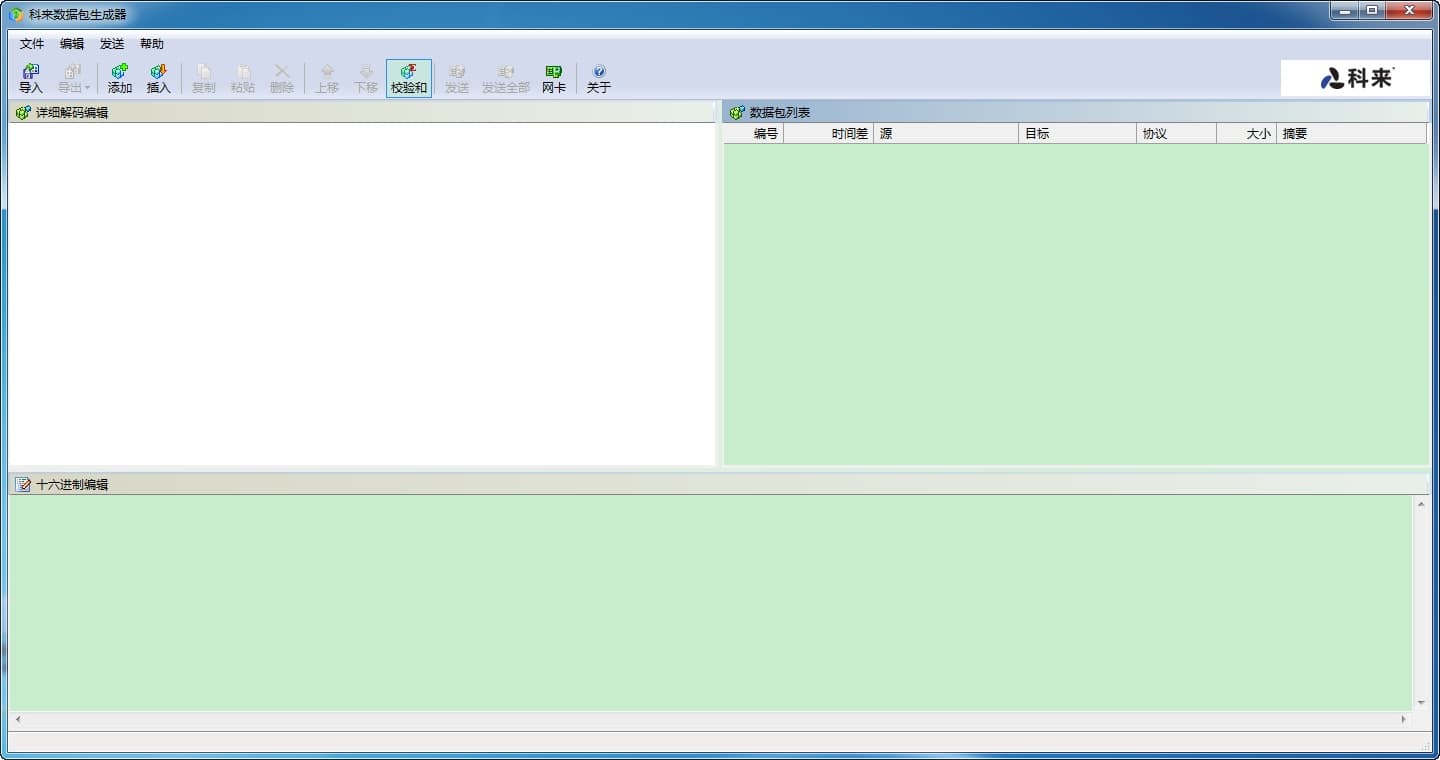
Task: Expand the 导出 (Export) dropdown arrow
Action: (x=87, y=88)
